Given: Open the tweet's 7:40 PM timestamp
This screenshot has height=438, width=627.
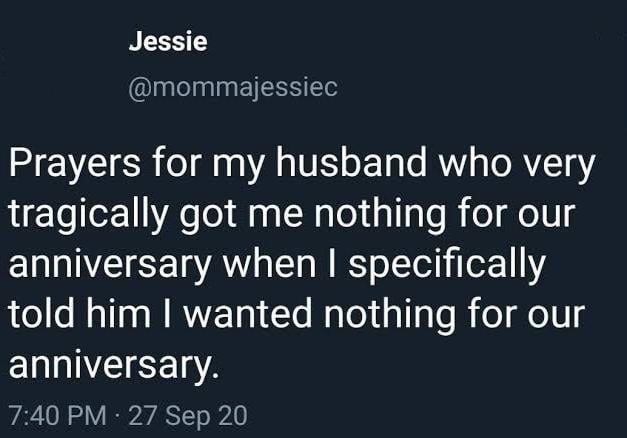Looking at the screenshot, I should pyautogui.click(x=58, y=416).
